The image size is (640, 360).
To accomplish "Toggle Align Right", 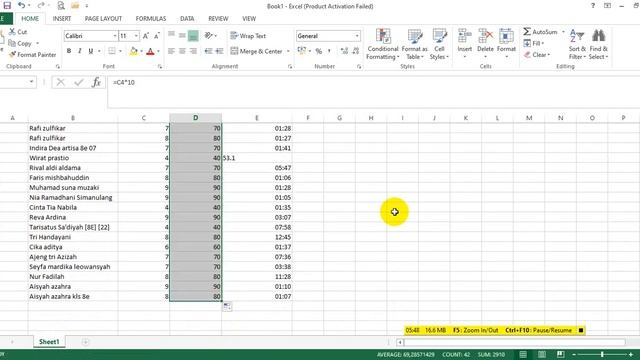I will (193, 51).
